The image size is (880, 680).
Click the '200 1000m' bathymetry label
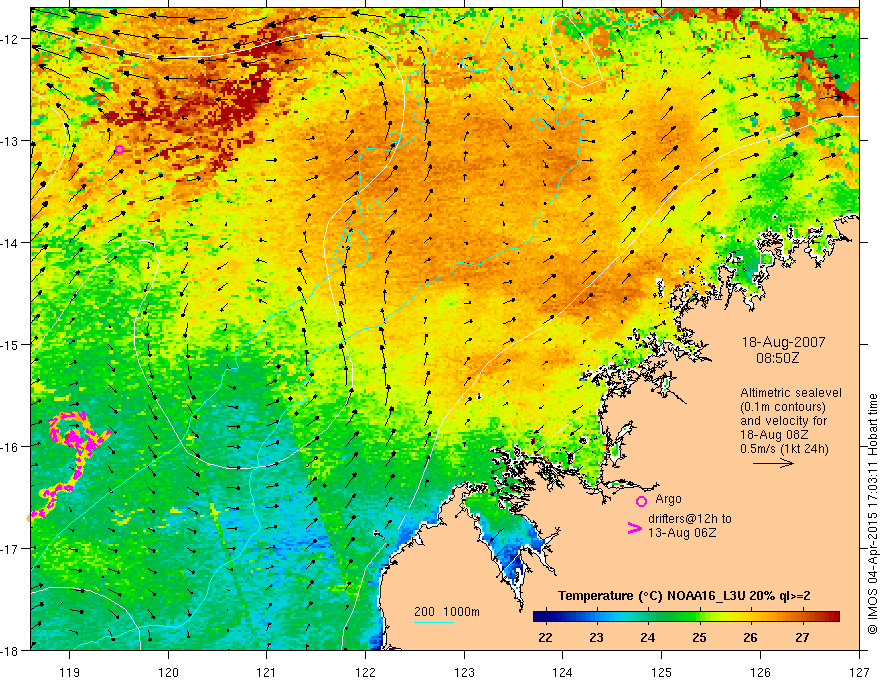click(x=447, y=612)
